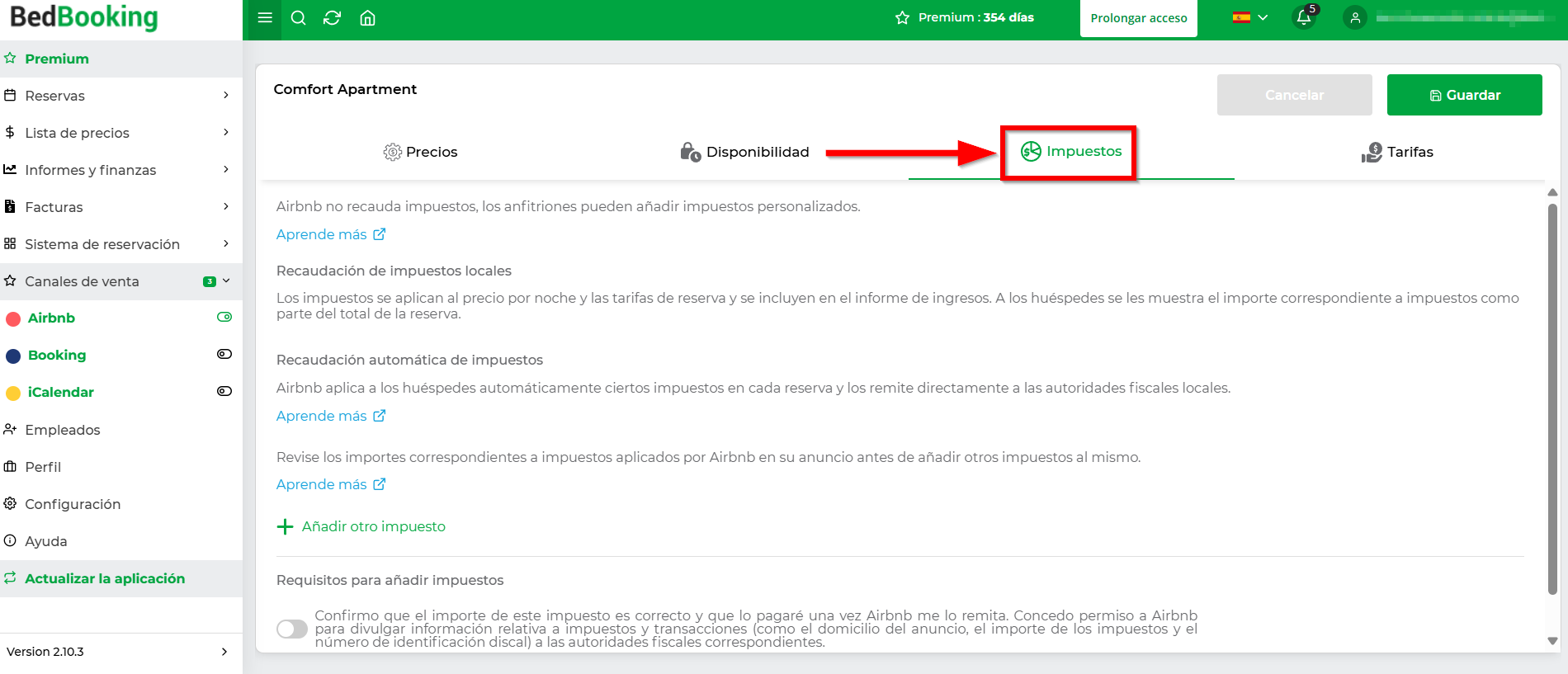Click the Precios tab gear icon
This screenshot has height=674, width=1568.
coord(393,152)
